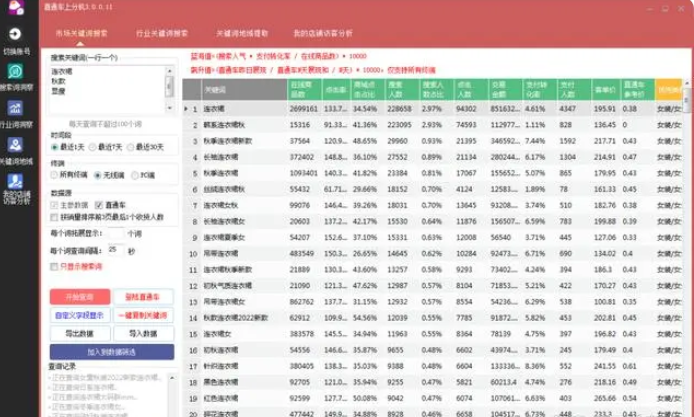Sort by the 点击人数 column header
This screenshot has height=417, width=694.
tap(470, 89)
